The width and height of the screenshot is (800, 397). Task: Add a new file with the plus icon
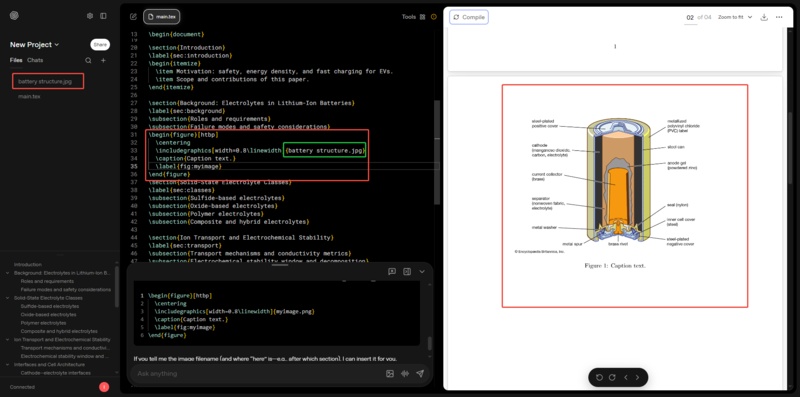(x=104, y=60)
